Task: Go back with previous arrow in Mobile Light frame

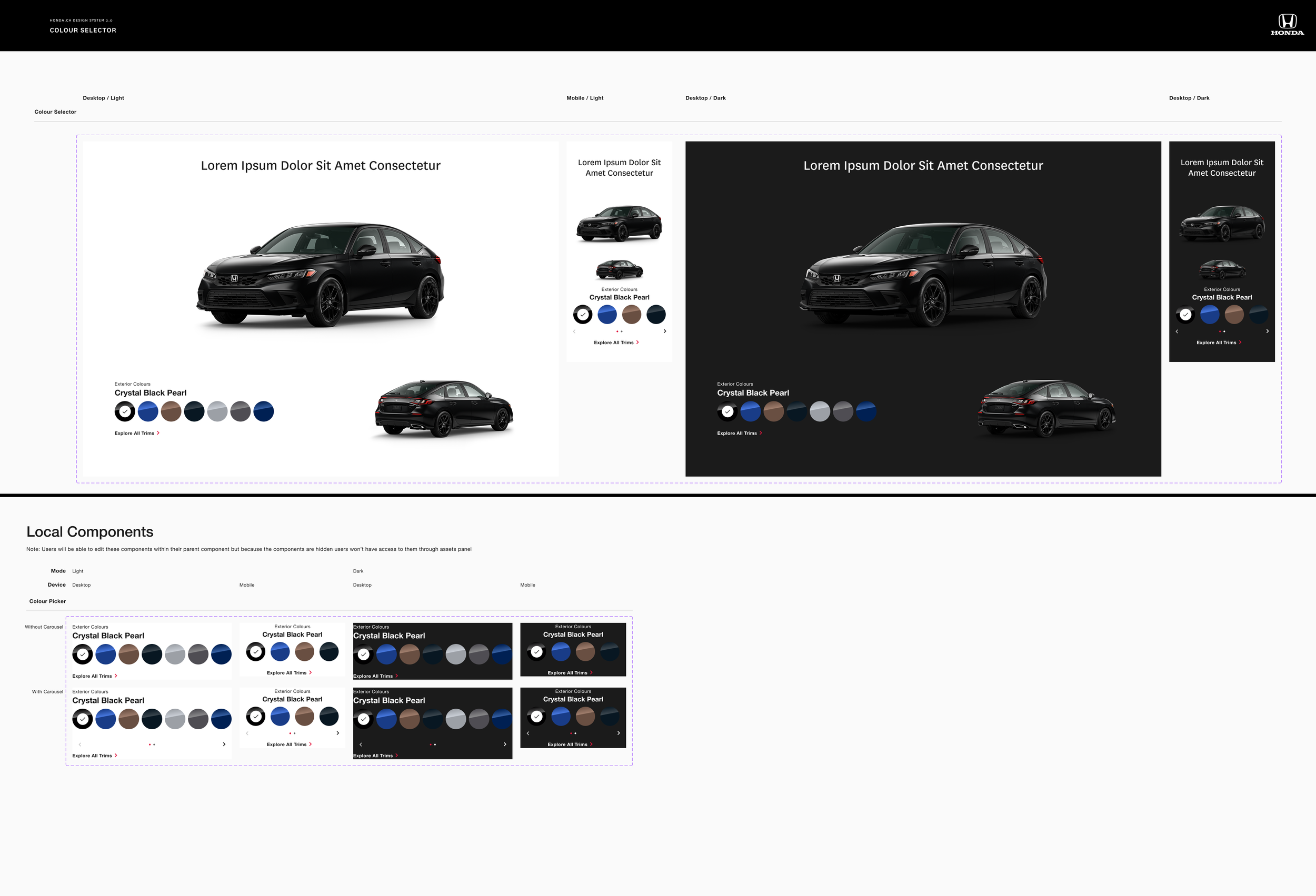Action: 574,331
